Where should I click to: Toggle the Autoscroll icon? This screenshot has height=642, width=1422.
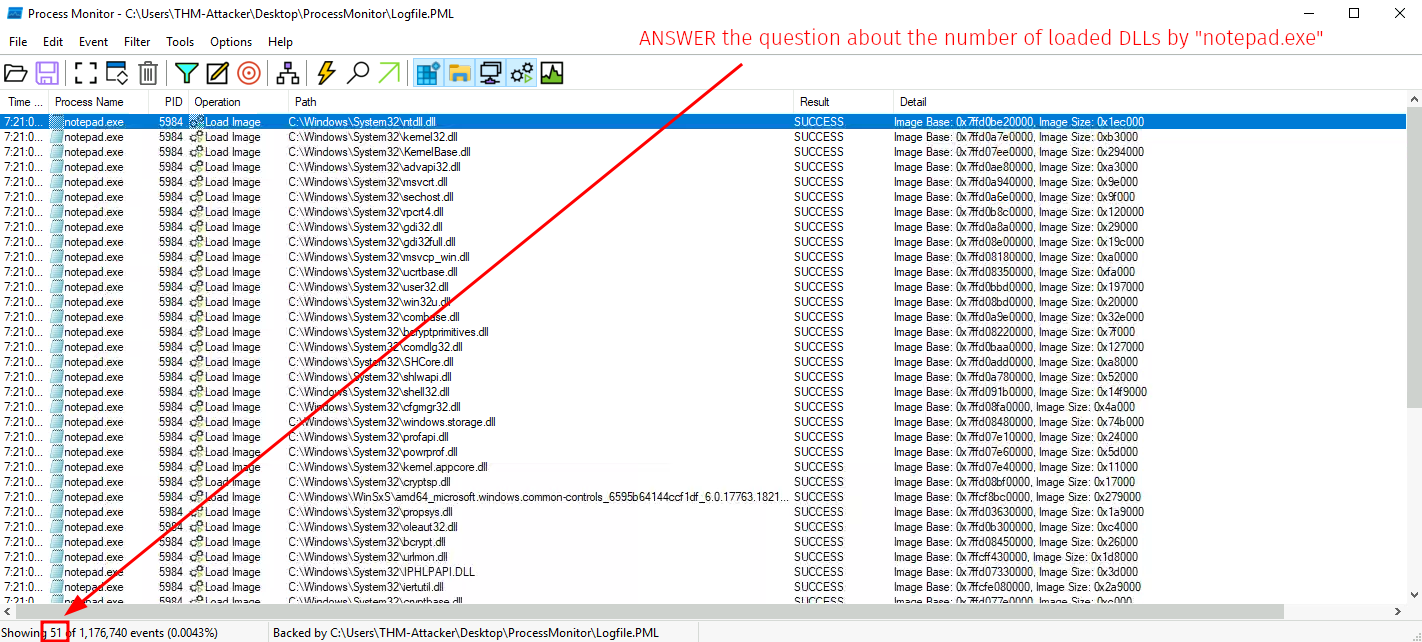click(117, 73)
